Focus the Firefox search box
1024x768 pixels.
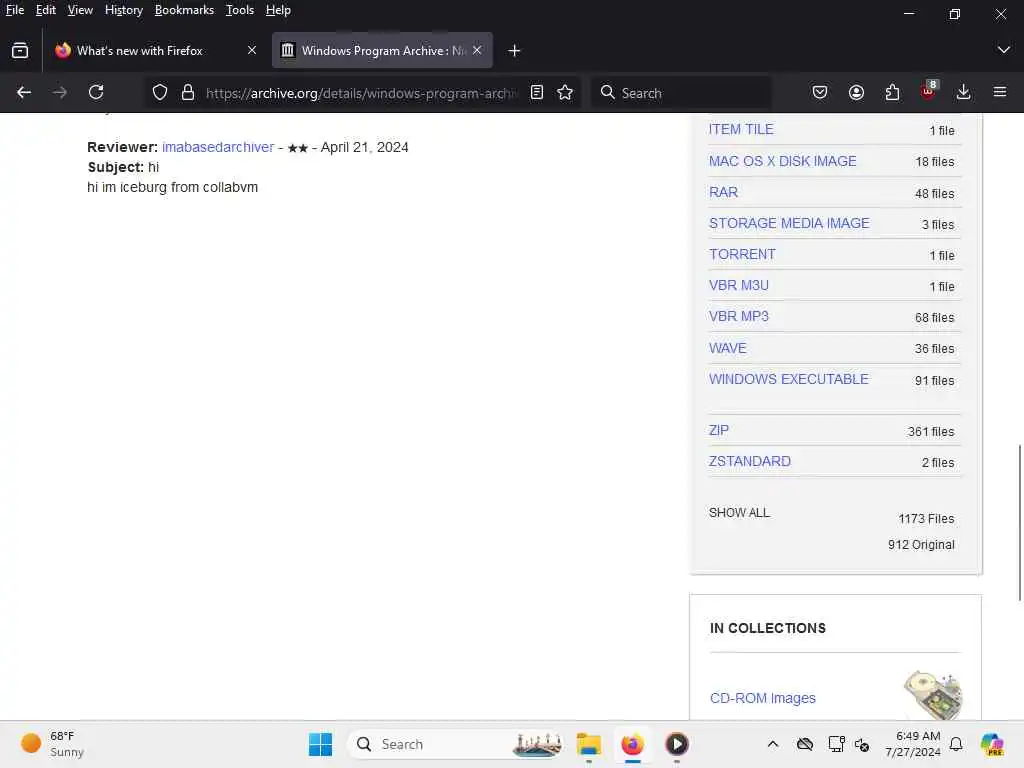pos(682,93)
